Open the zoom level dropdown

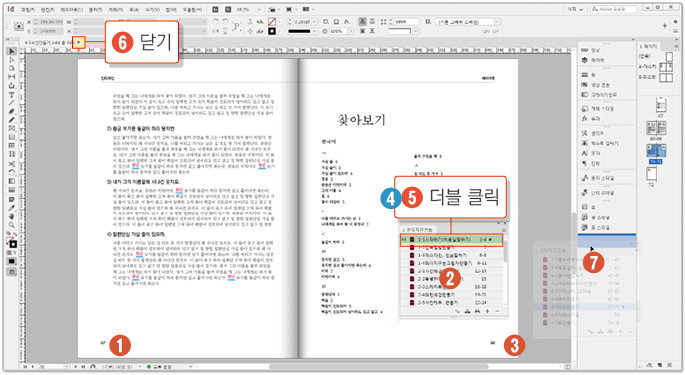coord(259,9)
